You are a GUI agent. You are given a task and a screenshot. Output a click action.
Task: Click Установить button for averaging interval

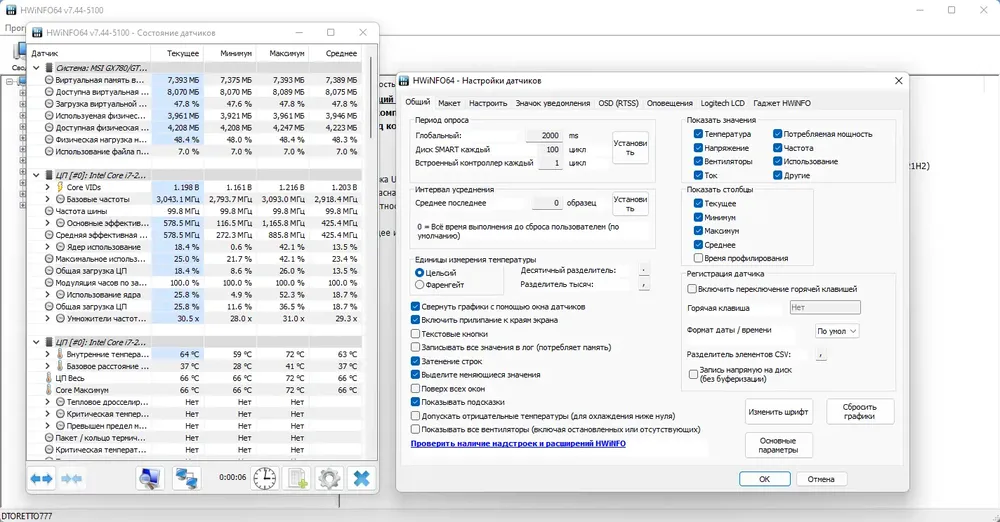coord(630,204)
